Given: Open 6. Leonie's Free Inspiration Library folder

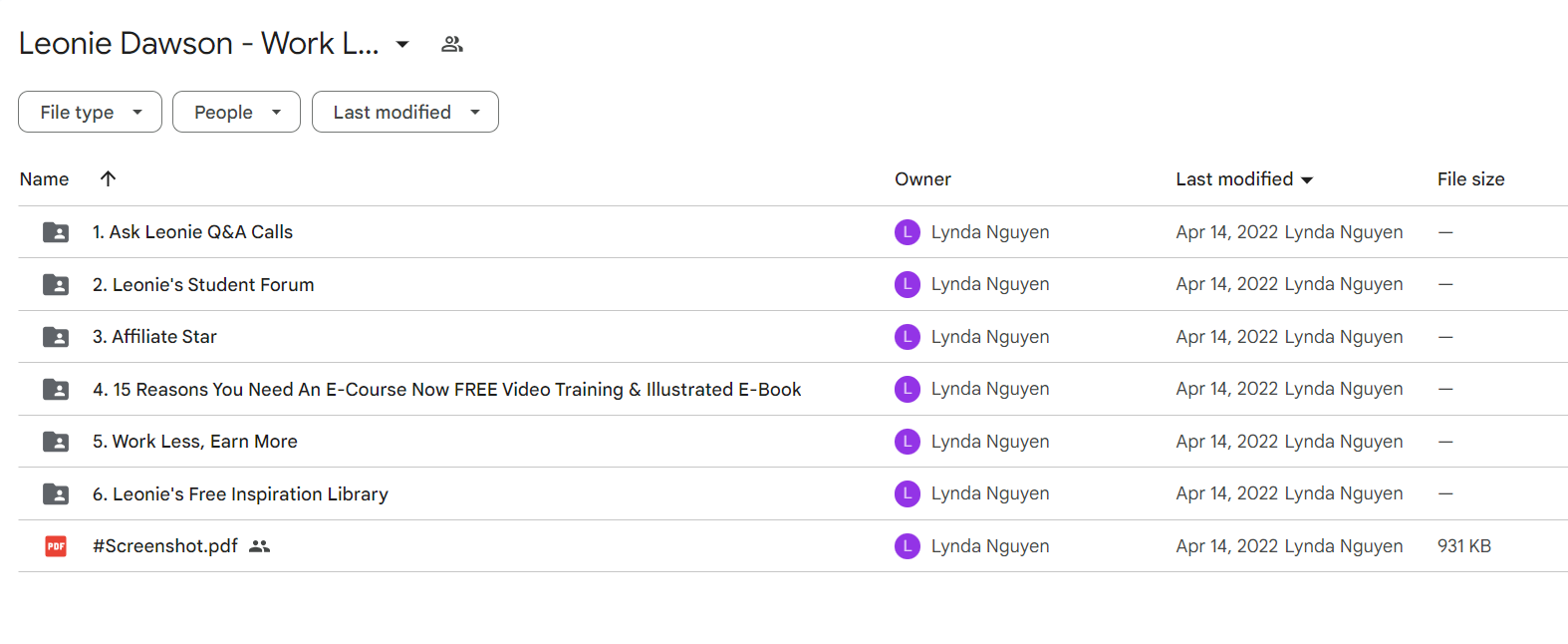Looking at the screenshot, I should (x=240, y=493).
